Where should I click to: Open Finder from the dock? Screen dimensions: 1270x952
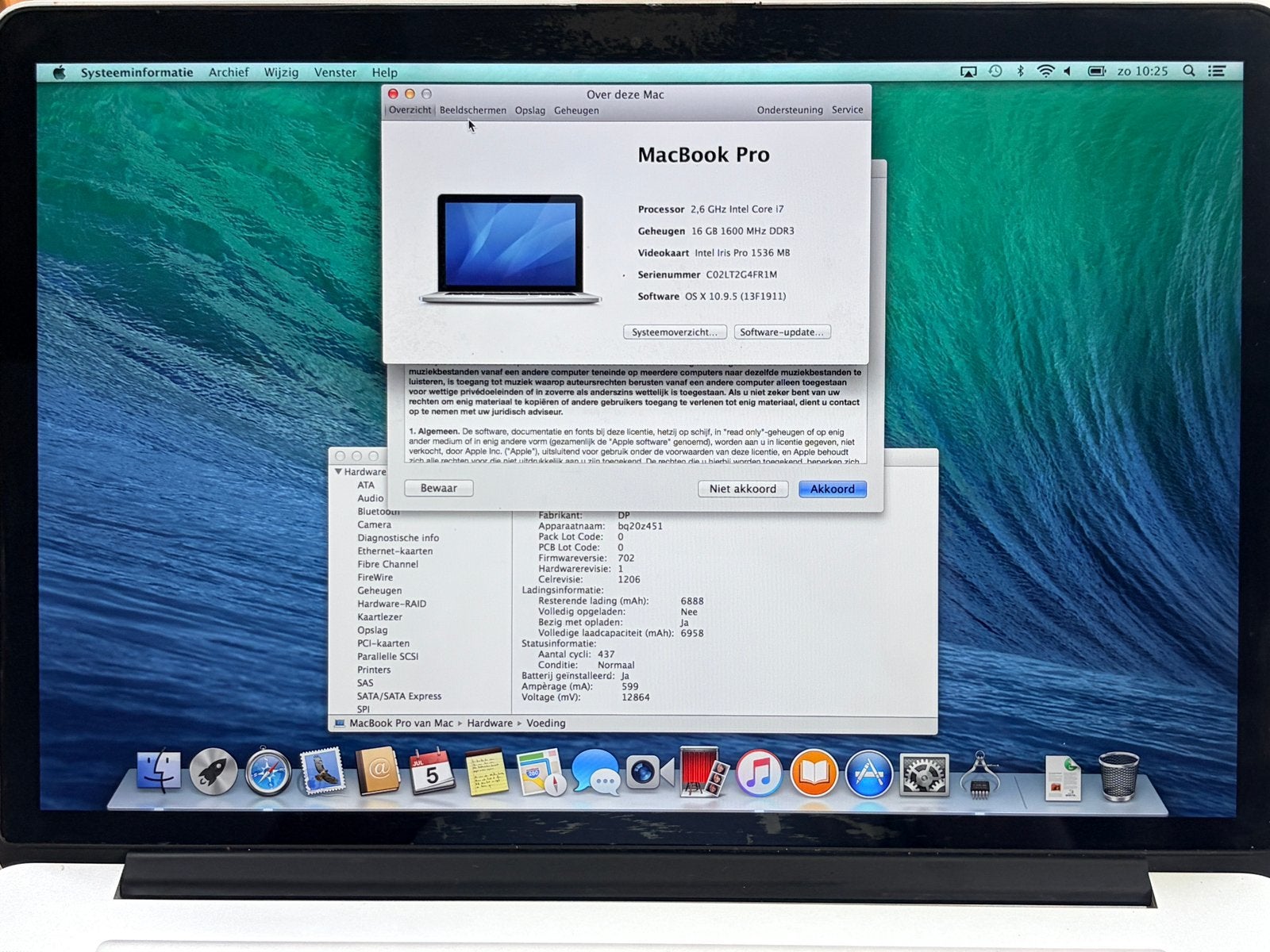159,770
